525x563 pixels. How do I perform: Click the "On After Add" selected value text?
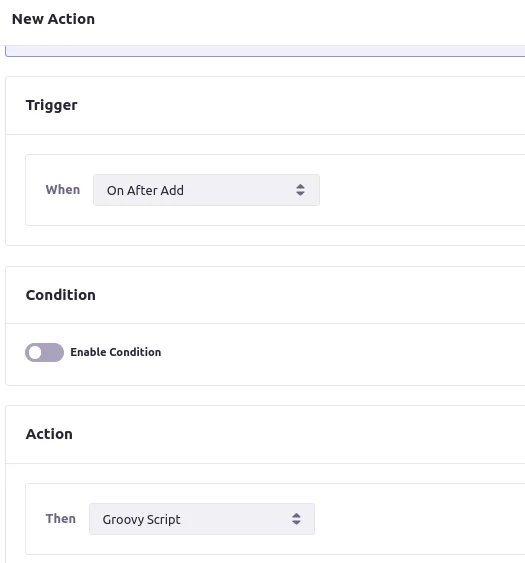coord(145,190)
